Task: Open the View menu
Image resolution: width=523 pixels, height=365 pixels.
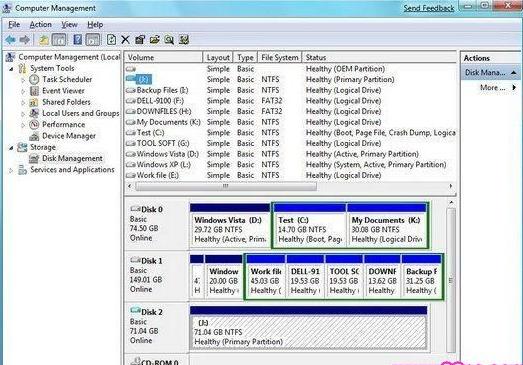Action: coord(69,25)
